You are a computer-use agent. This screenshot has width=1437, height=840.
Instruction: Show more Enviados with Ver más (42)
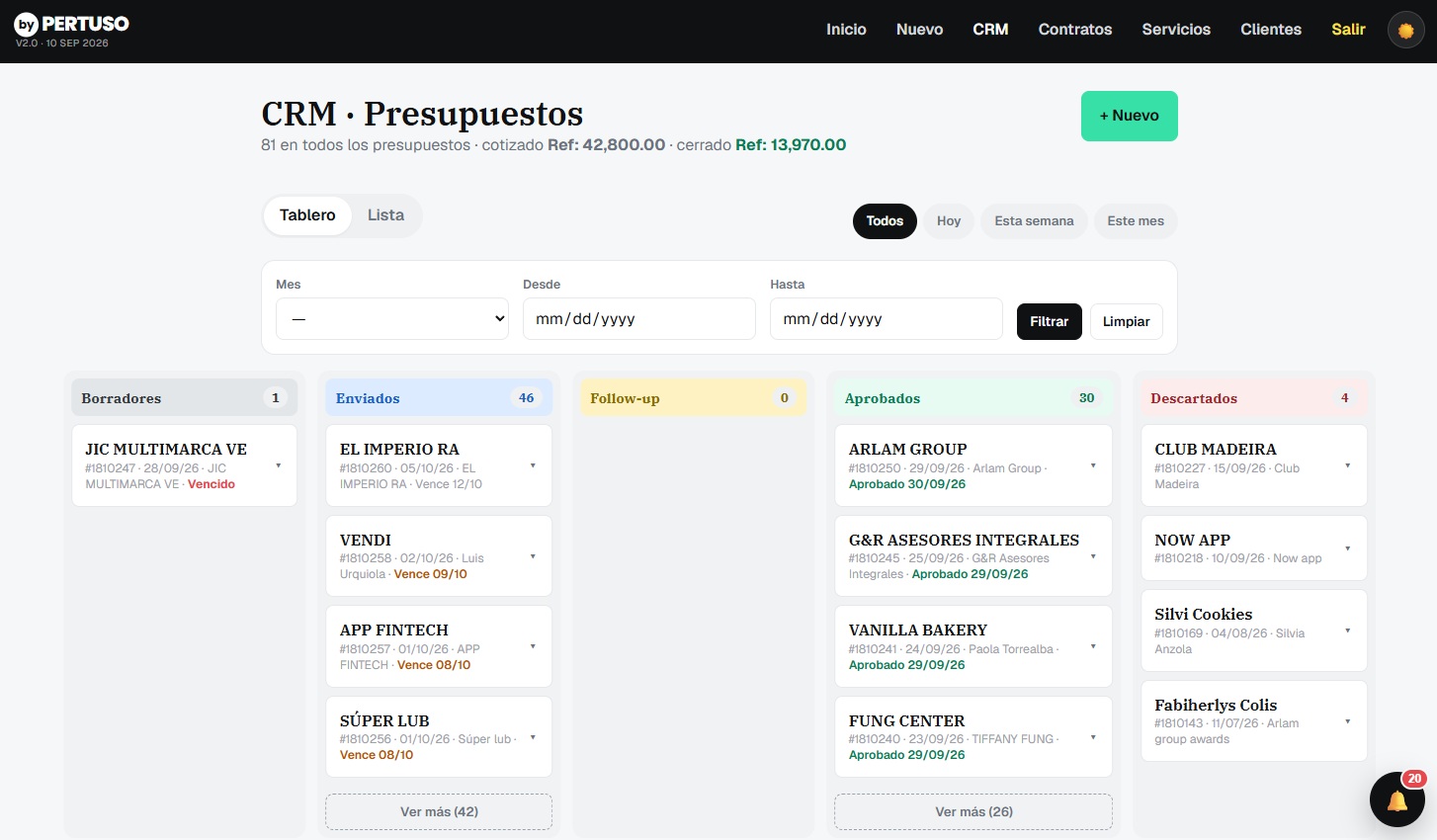click(x=439, y=811)
